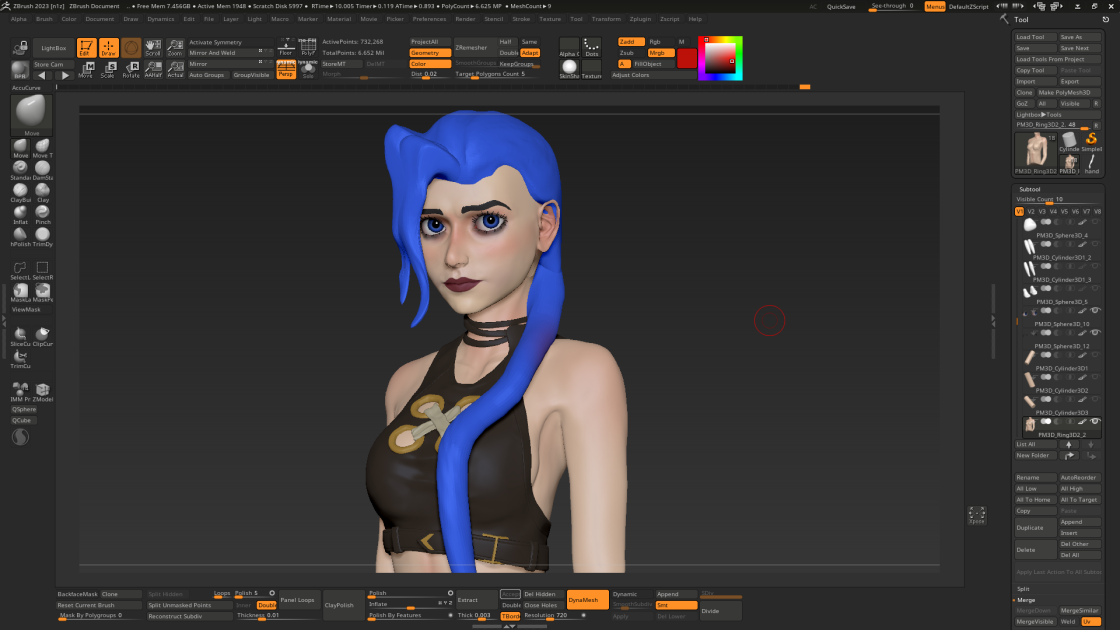
Task: Open the Render menu
Action: pos(465,19)
